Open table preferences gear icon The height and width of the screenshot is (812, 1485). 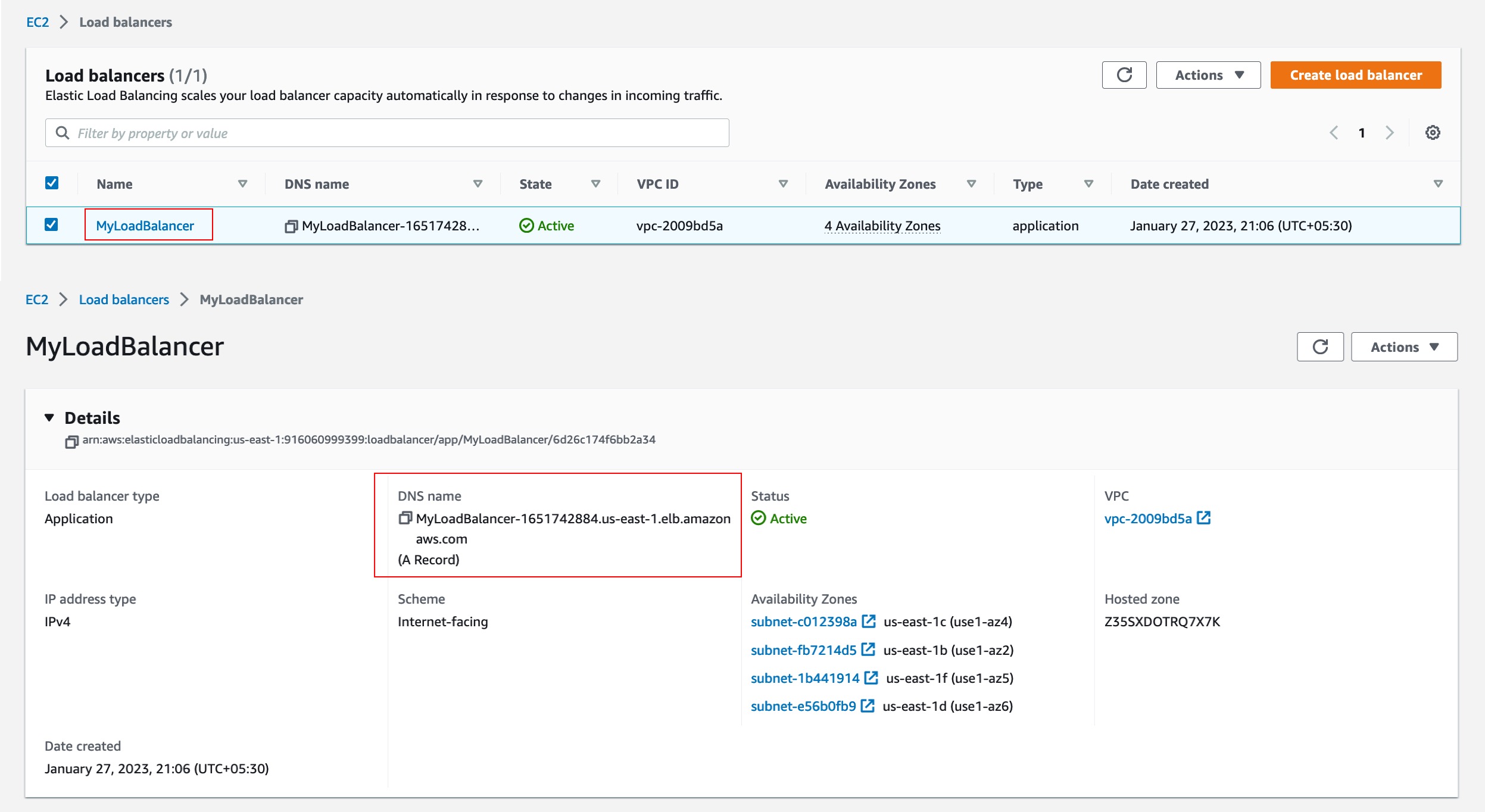tap(1433, 133)
